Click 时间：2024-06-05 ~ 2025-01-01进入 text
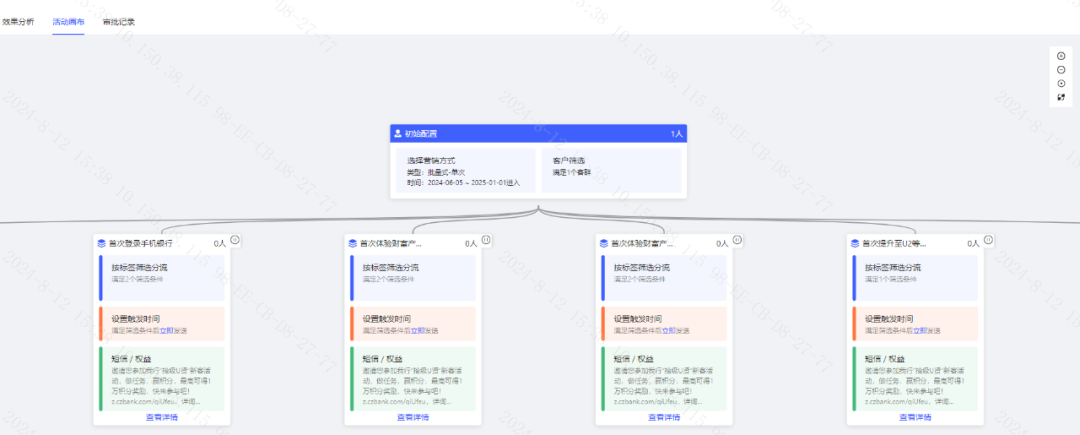 463,183
